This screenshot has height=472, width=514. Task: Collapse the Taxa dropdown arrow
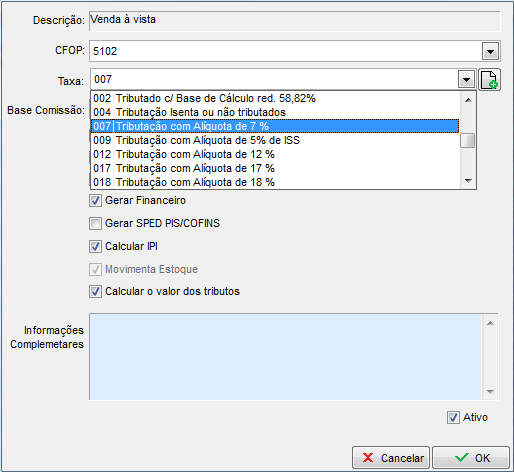coord(466,80)
